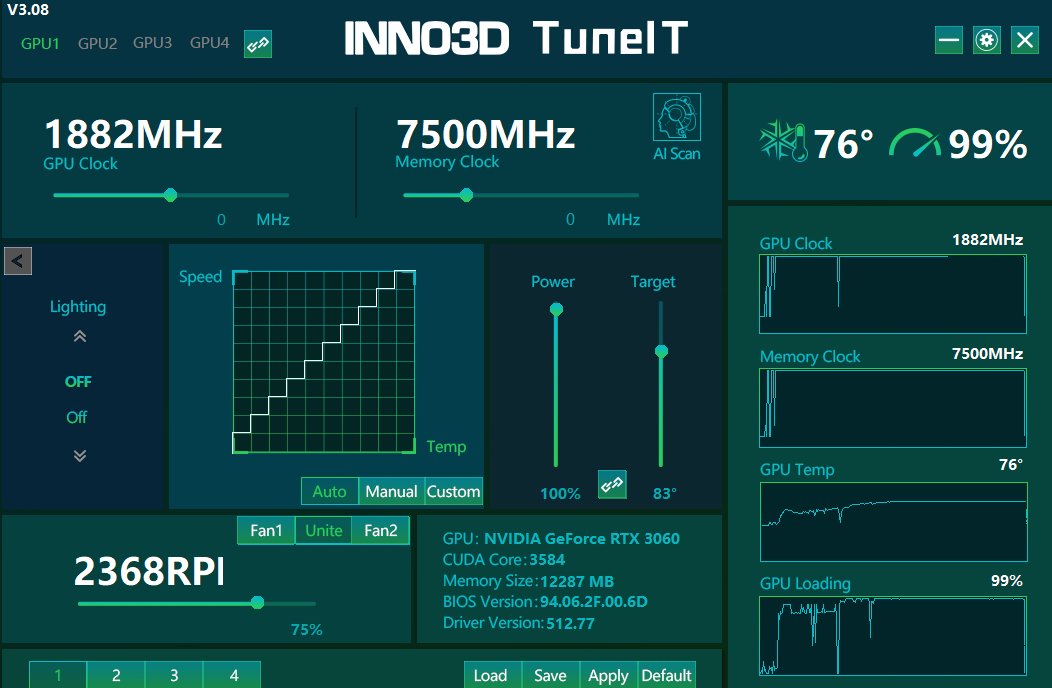This screenshot has height=688, width=1052.
Task: Click the Save button
Action: [x=550, y=675]
